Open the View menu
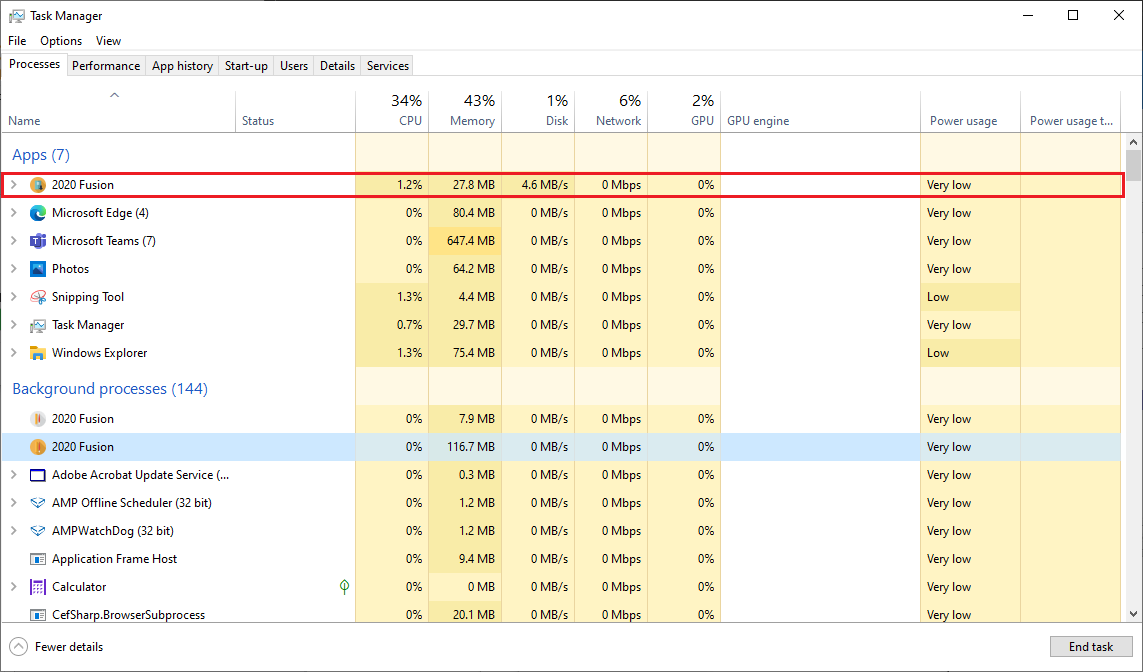Screen dimensions: 1143x672 click(108, 41)
